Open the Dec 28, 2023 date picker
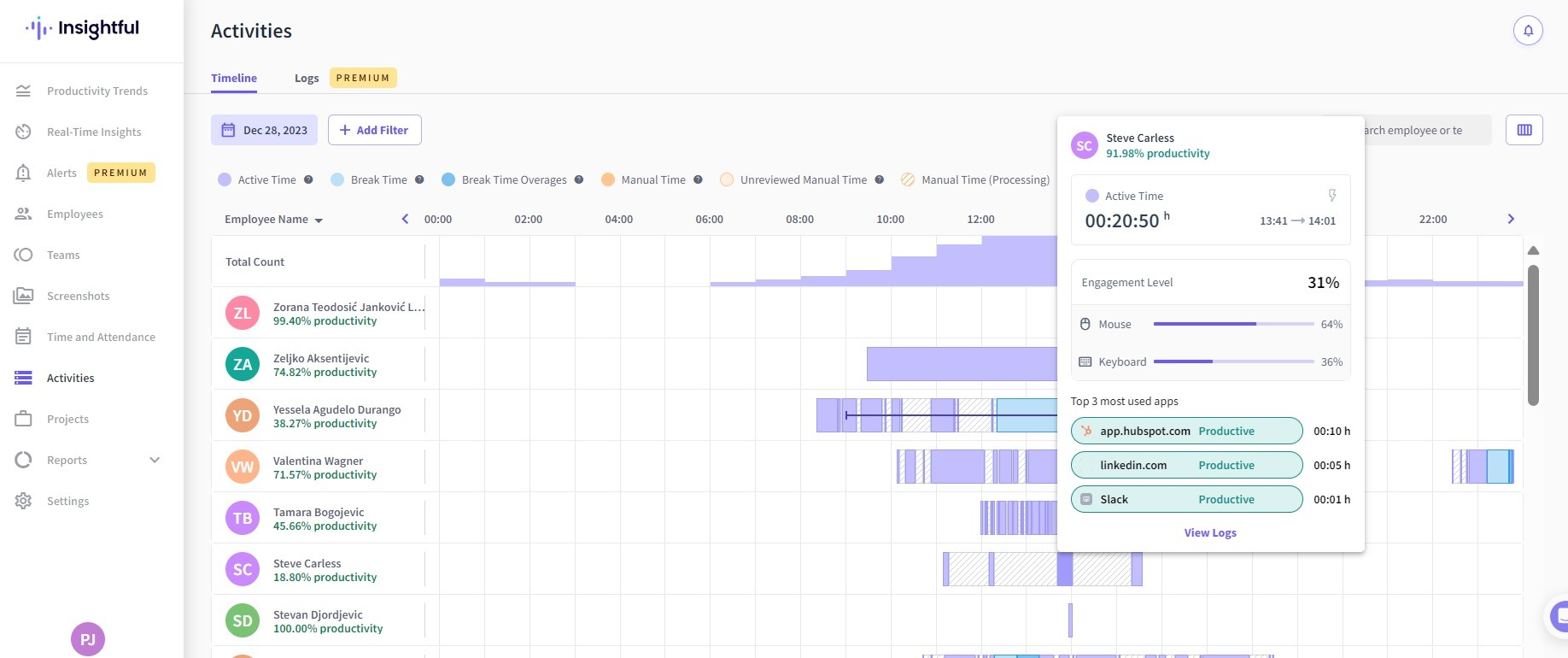 [264, 130]
